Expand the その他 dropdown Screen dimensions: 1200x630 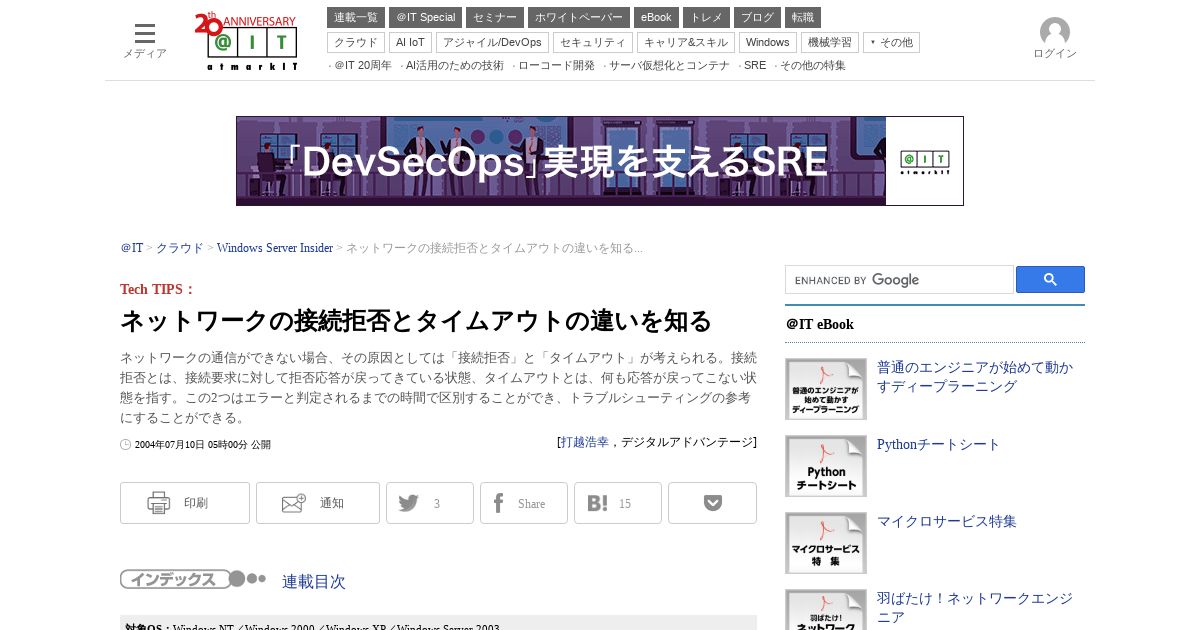pos(891,43)
